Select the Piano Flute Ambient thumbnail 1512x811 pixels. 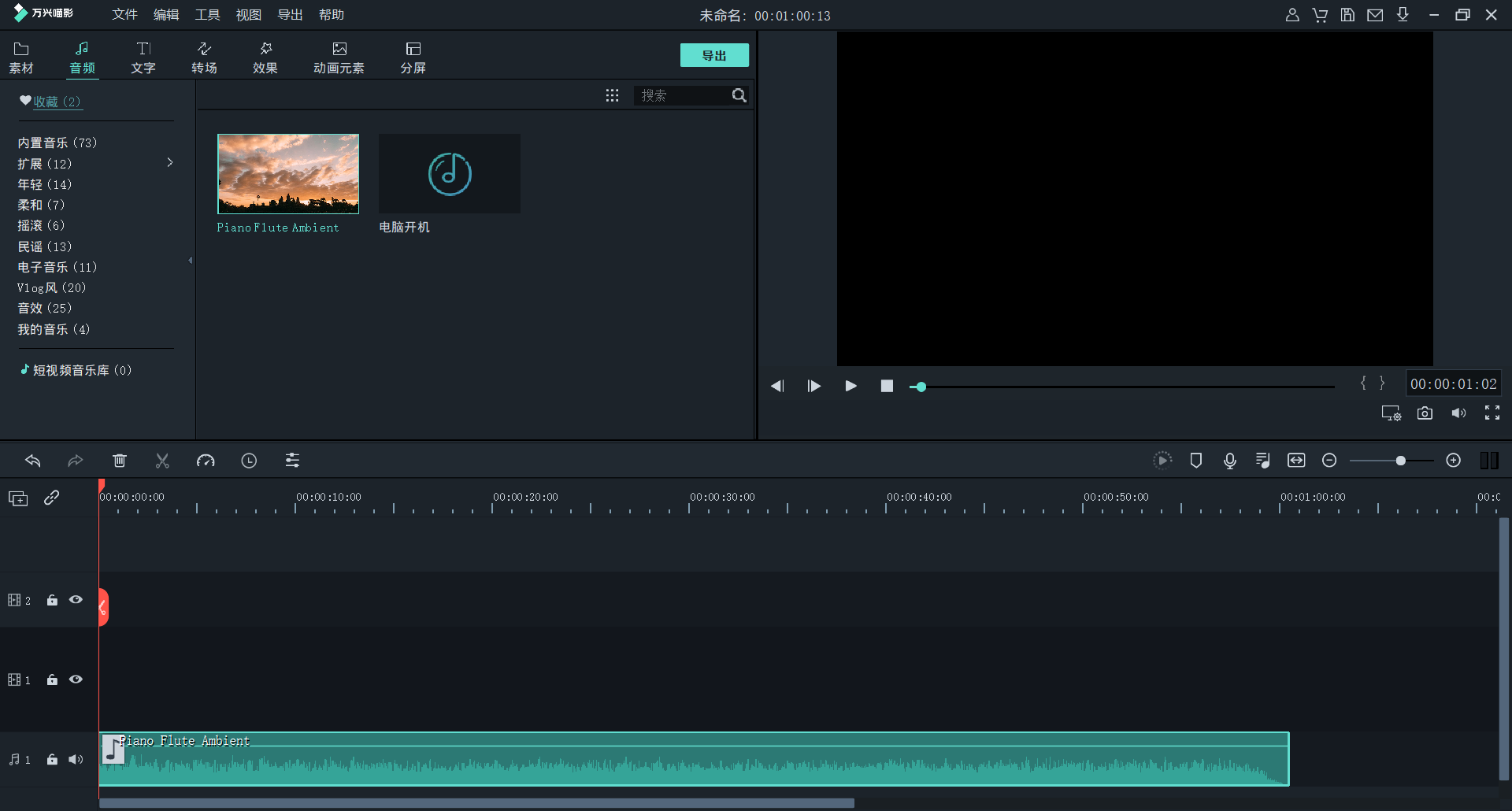pyautogui.click(x=287, y=173)
